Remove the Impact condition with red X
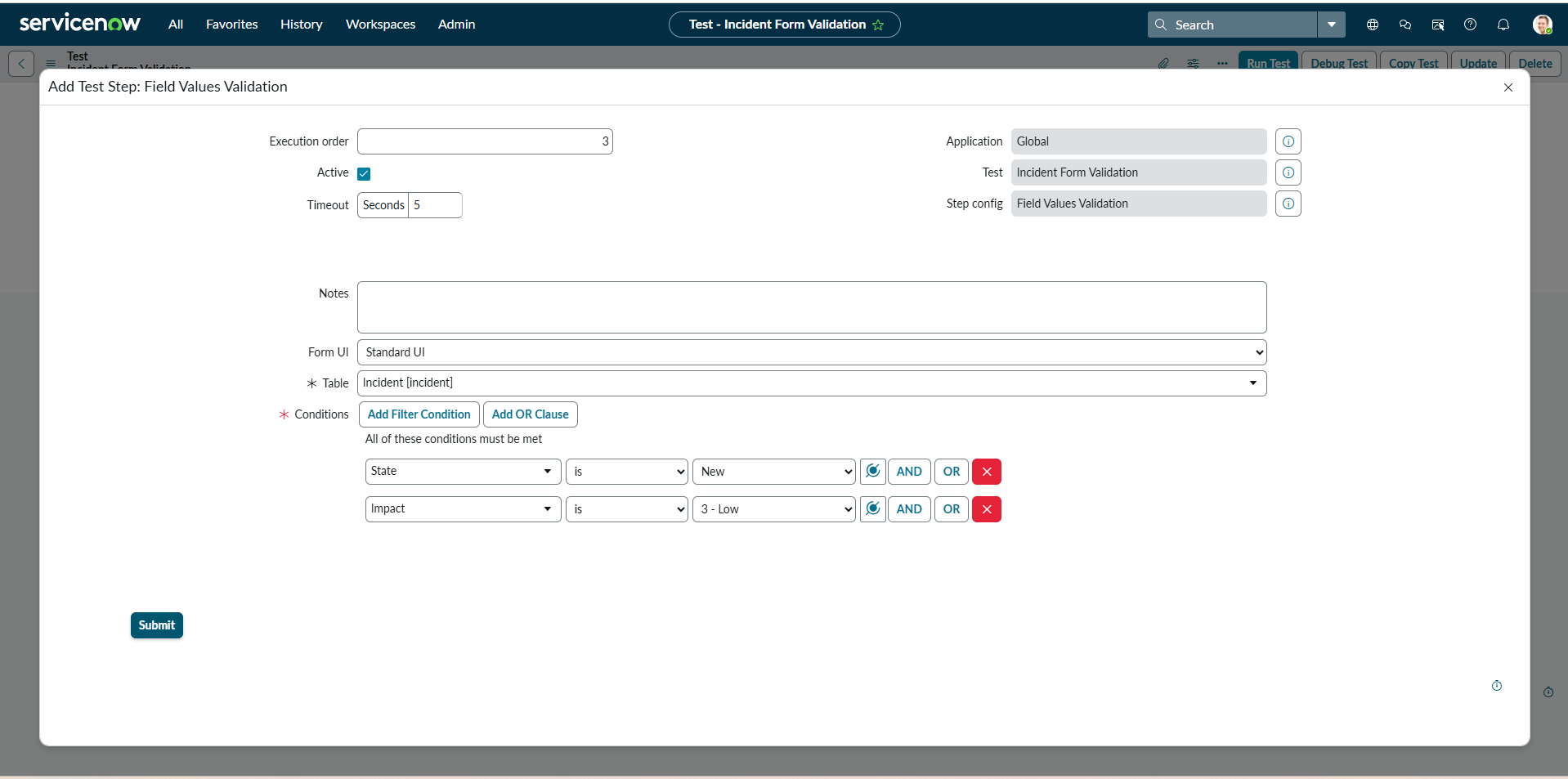 (986, 509)
